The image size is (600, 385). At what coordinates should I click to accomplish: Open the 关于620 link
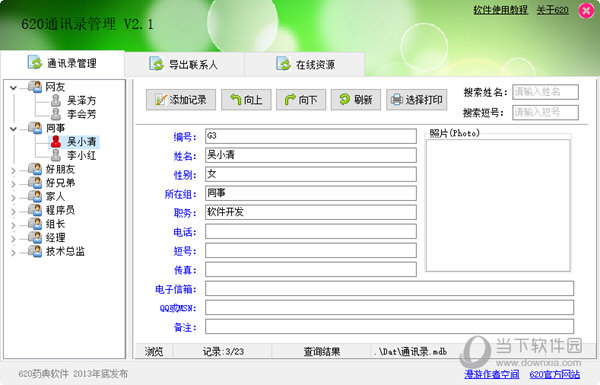[x=553, y=10]
